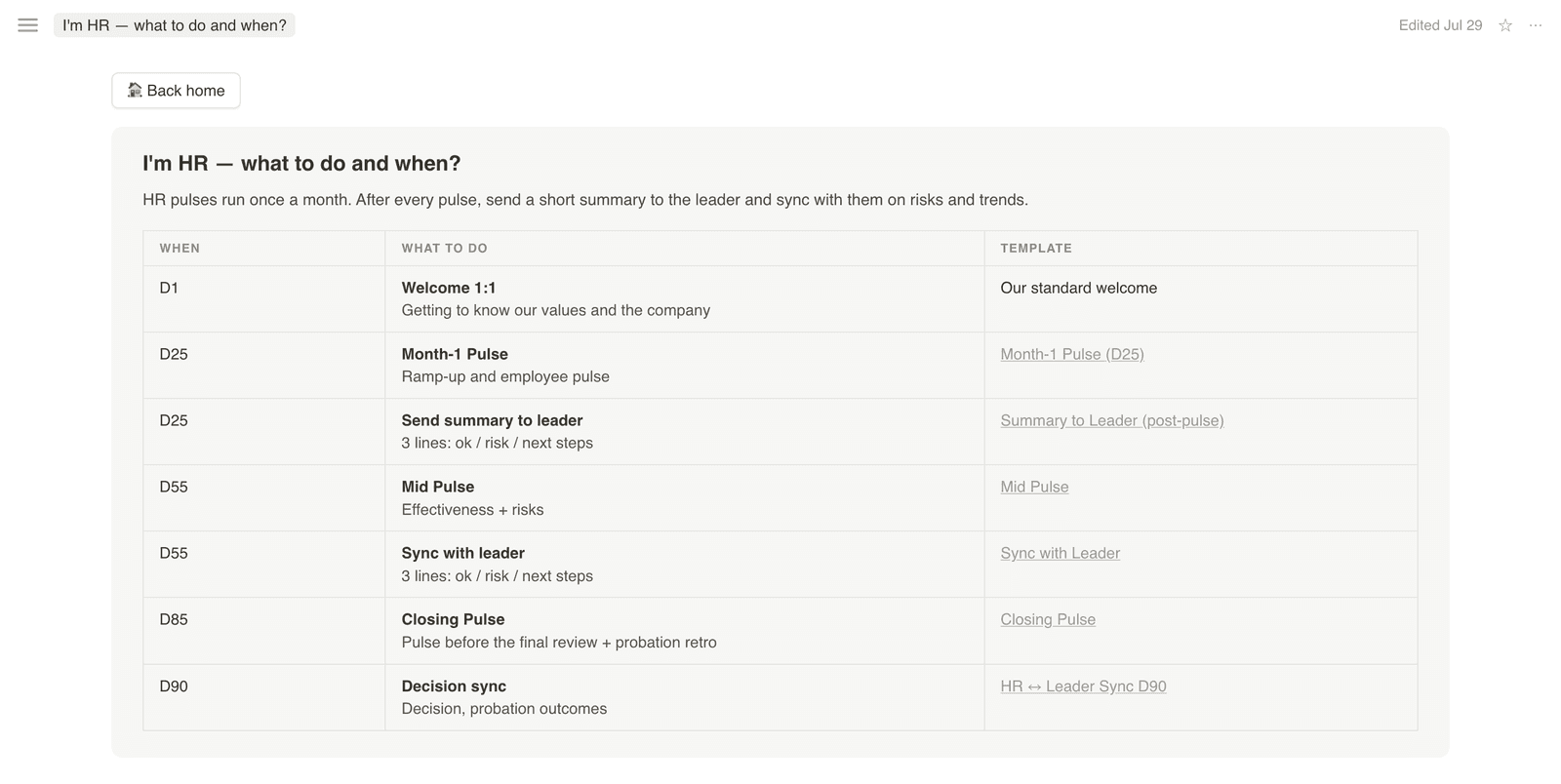Click the Pulse before the final review text
Viewport: 1561px width, 784px height.
pos(559,642)
